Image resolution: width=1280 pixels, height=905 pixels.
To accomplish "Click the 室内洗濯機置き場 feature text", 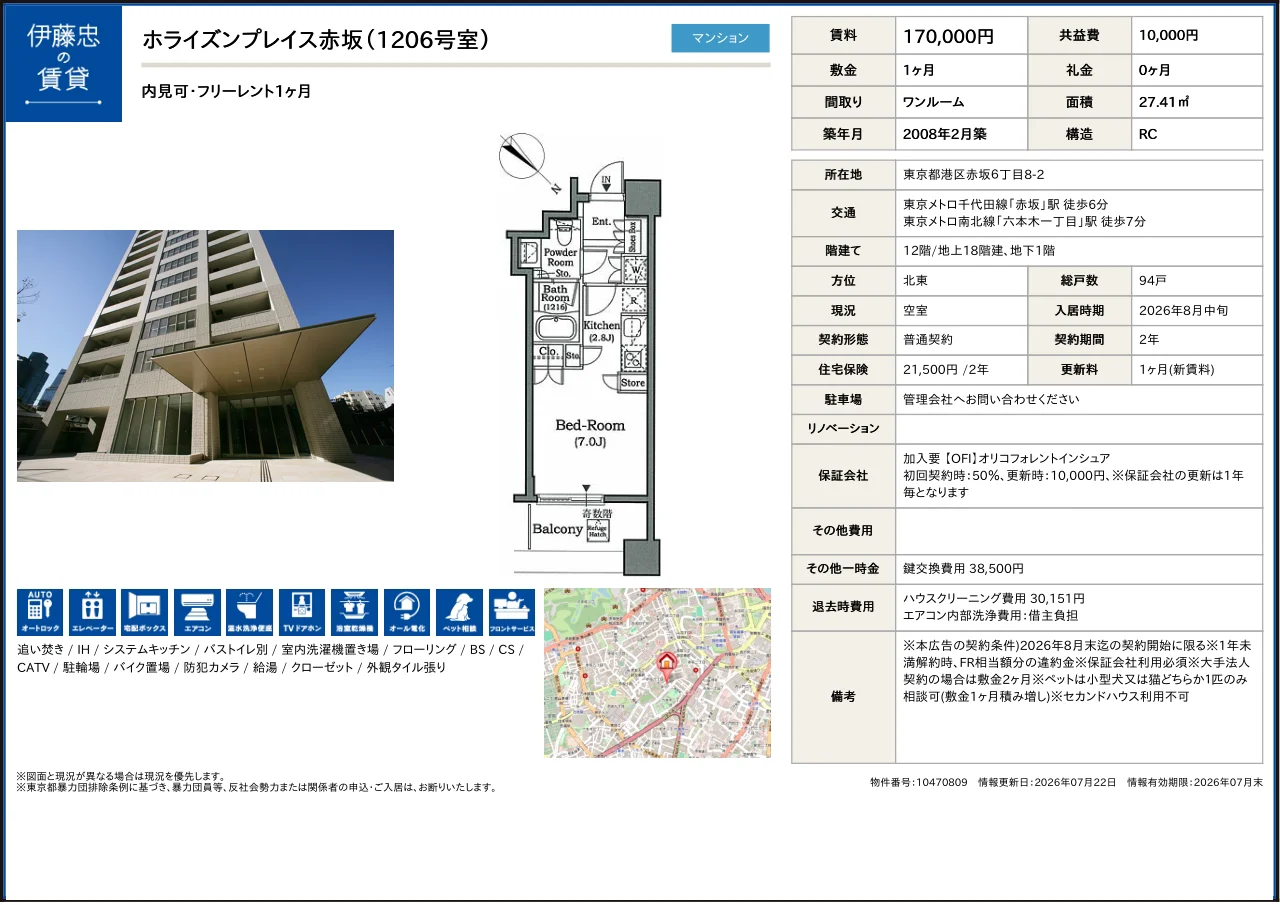I will 329,650.
